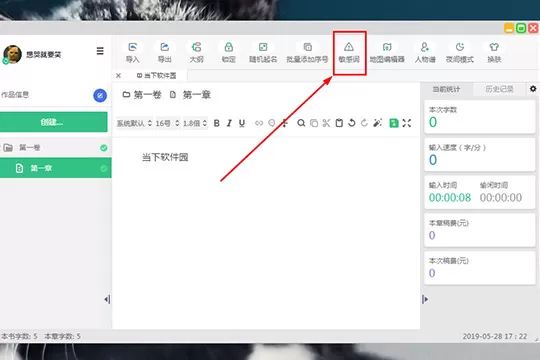Open the 导出 export tool

pyautogui.click(x=165, y=53)
